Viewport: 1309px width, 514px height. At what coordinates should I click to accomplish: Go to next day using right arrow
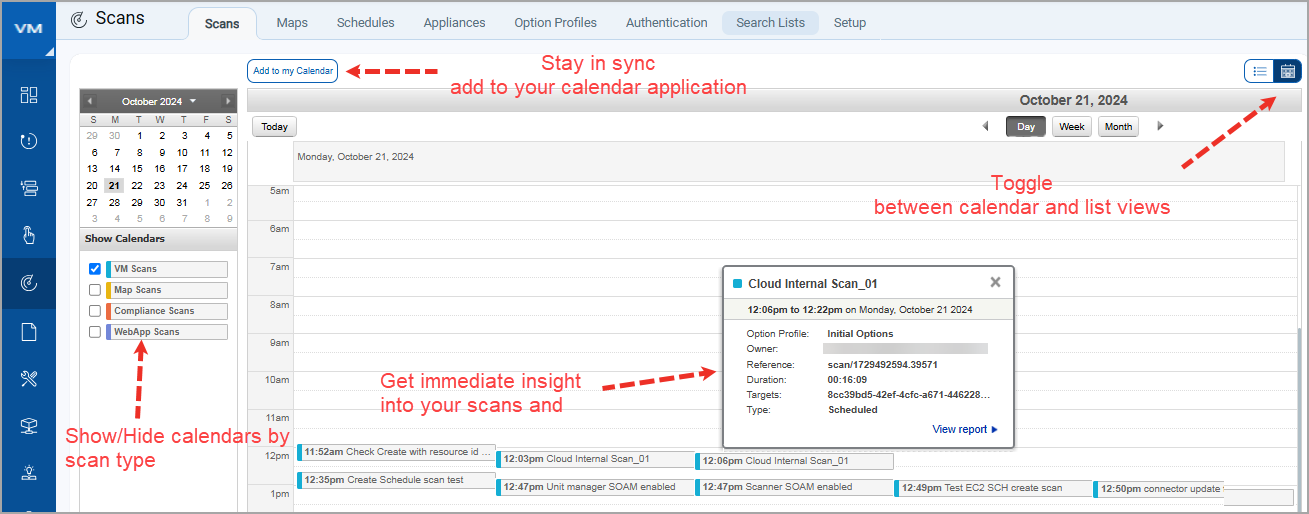click(1160, 127)
